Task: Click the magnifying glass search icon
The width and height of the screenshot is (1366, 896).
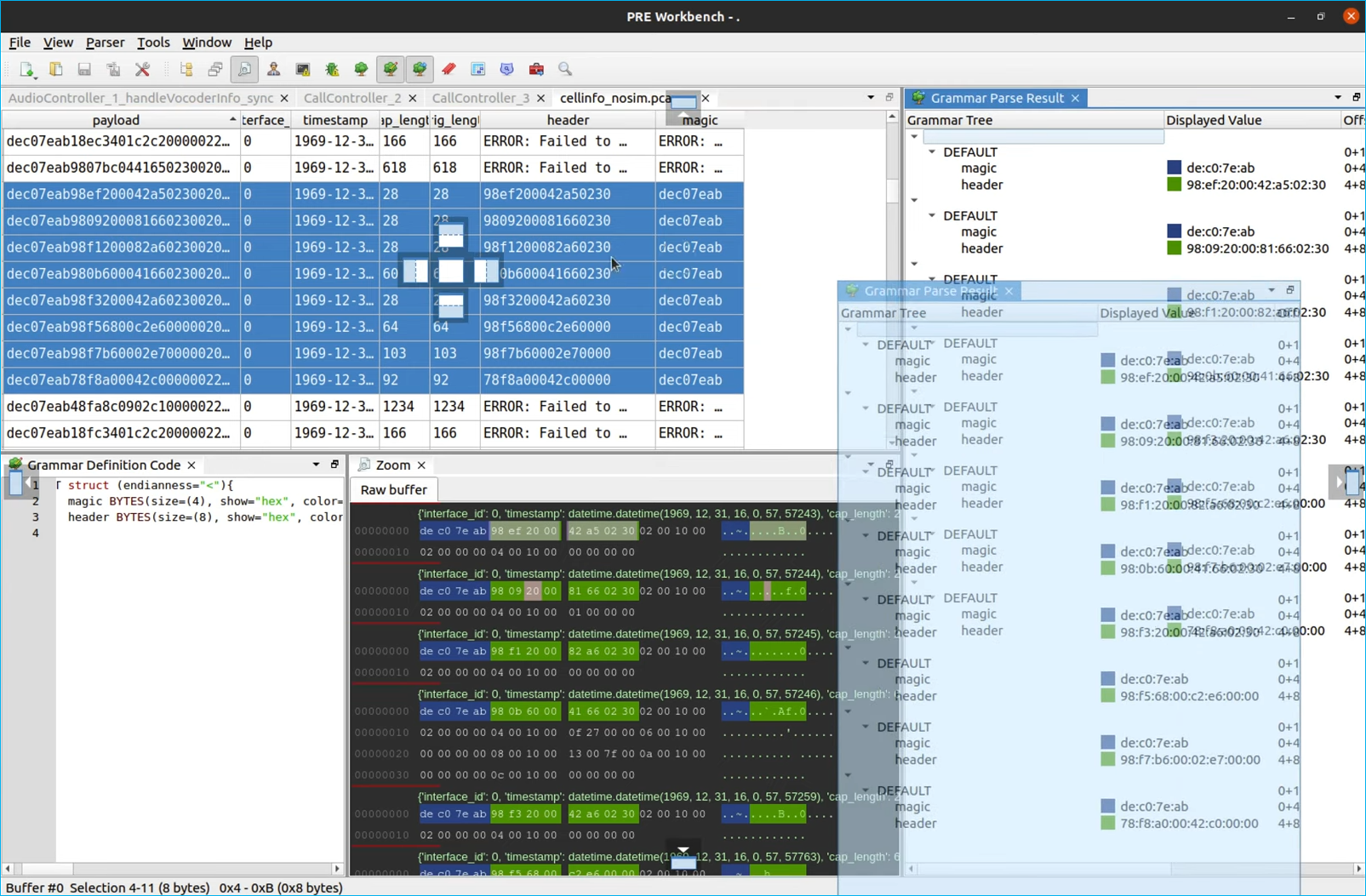Action: pyautogui.click(x=565, y=70)
